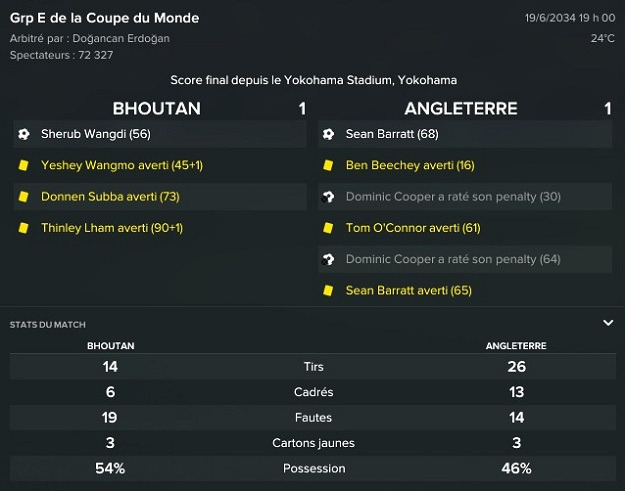
Task: Click the goal ball icon beside Sherub Wangdi
Action: [23, 133]
